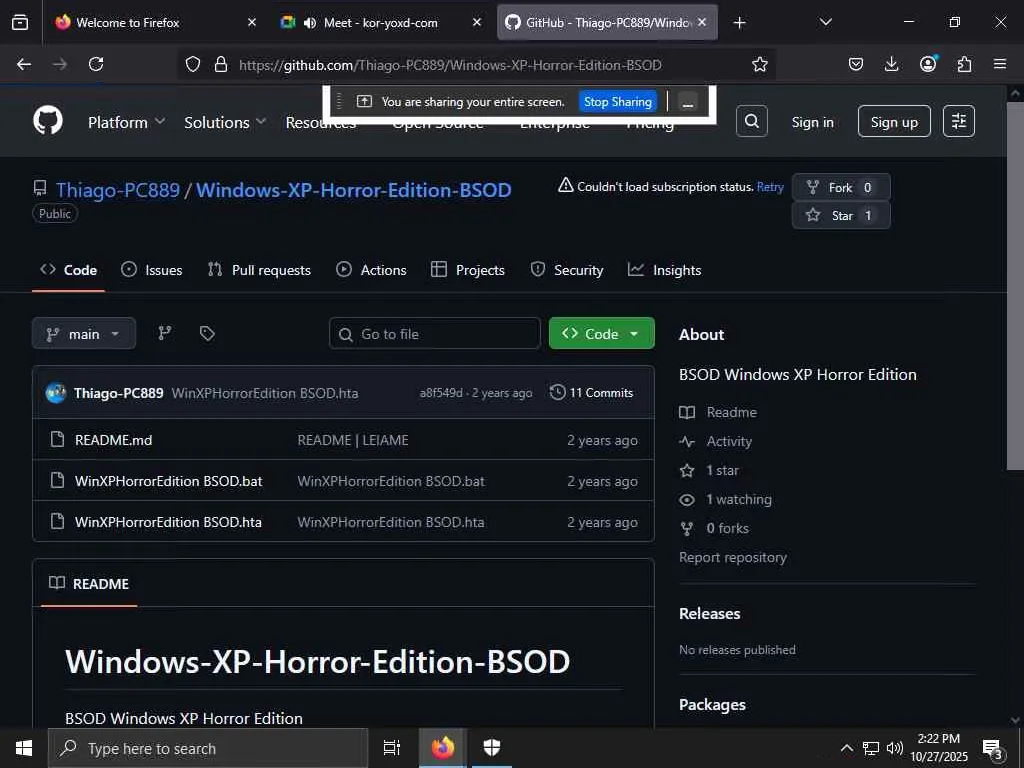Go back to the previous page

pos(24,64)
